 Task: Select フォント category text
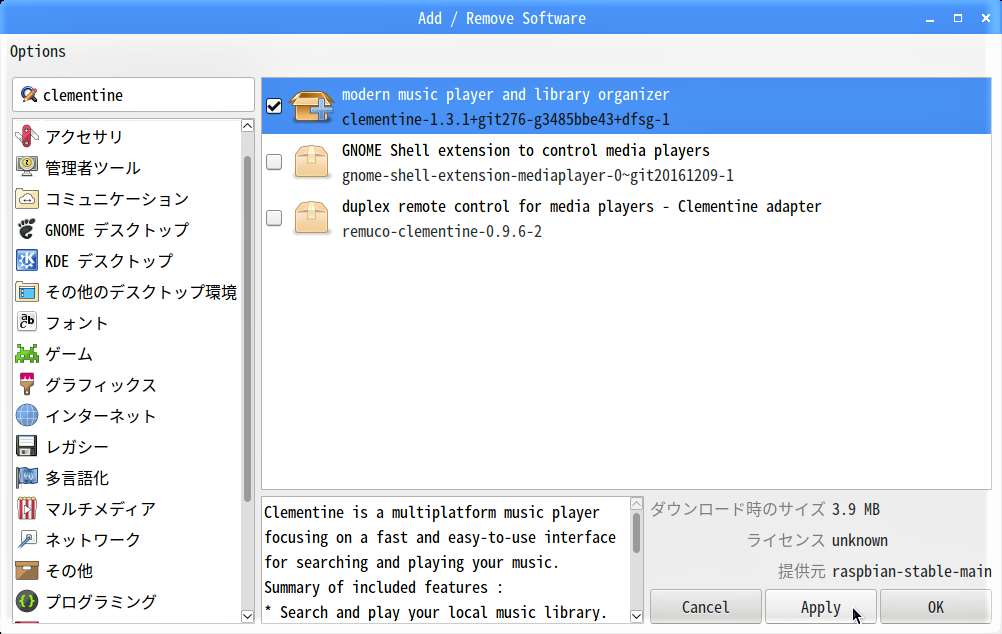(76, 323)
